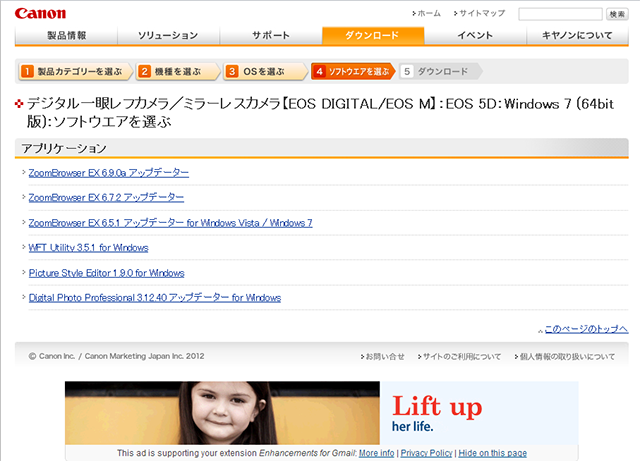Open Picture Style Editor 1.9.0 link
This screenshot has width=640, height=461.
(107, 273)
